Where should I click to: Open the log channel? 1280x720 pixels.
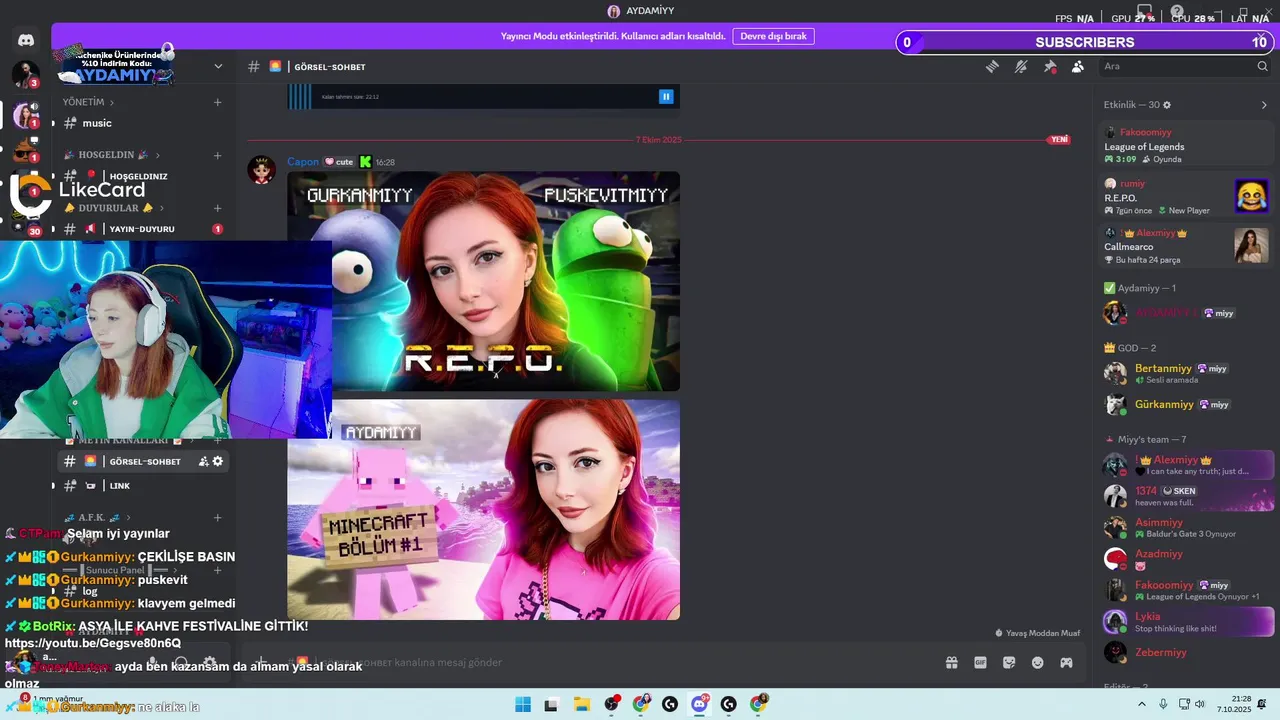[x=143, y=591]
